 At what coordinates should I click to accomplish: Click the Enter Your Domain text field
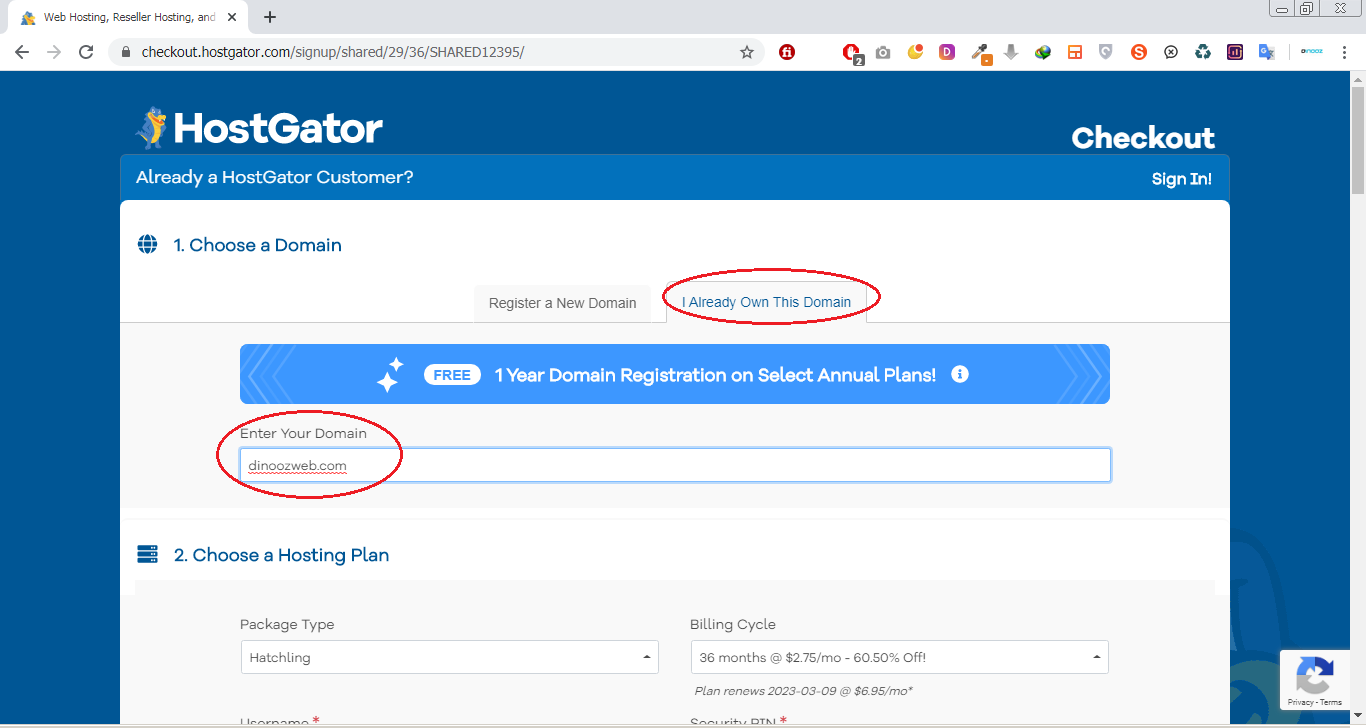[675, 465]
